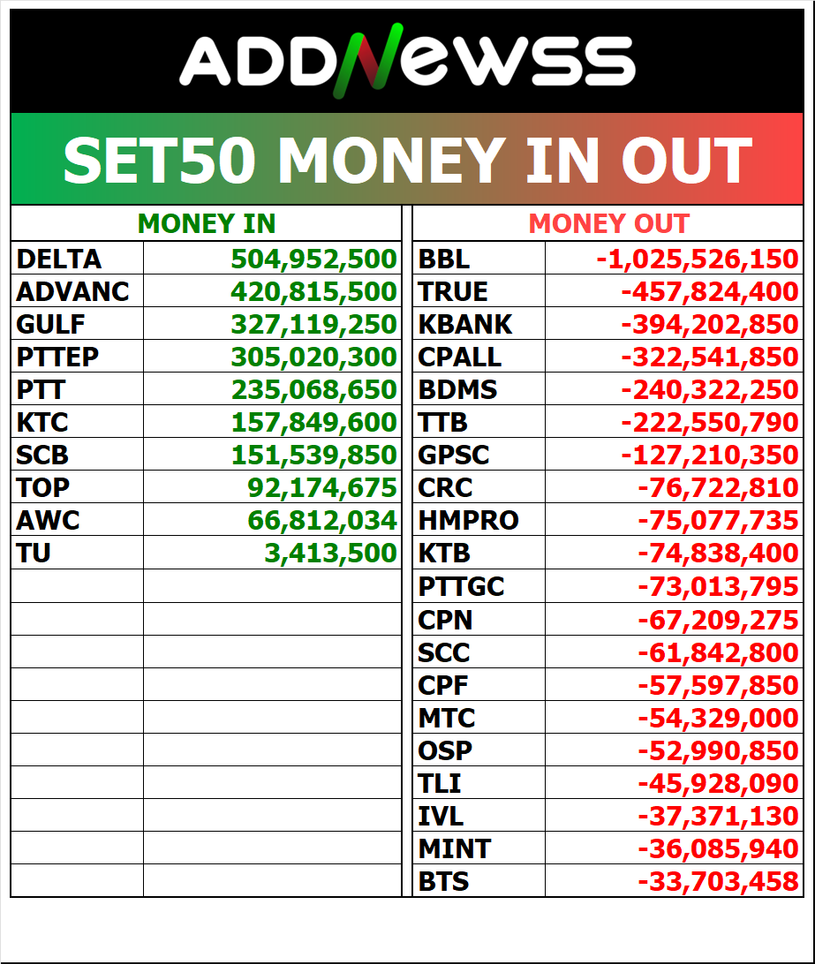Click the TRUE ticker in Money Out

click(x=453, y=292)
